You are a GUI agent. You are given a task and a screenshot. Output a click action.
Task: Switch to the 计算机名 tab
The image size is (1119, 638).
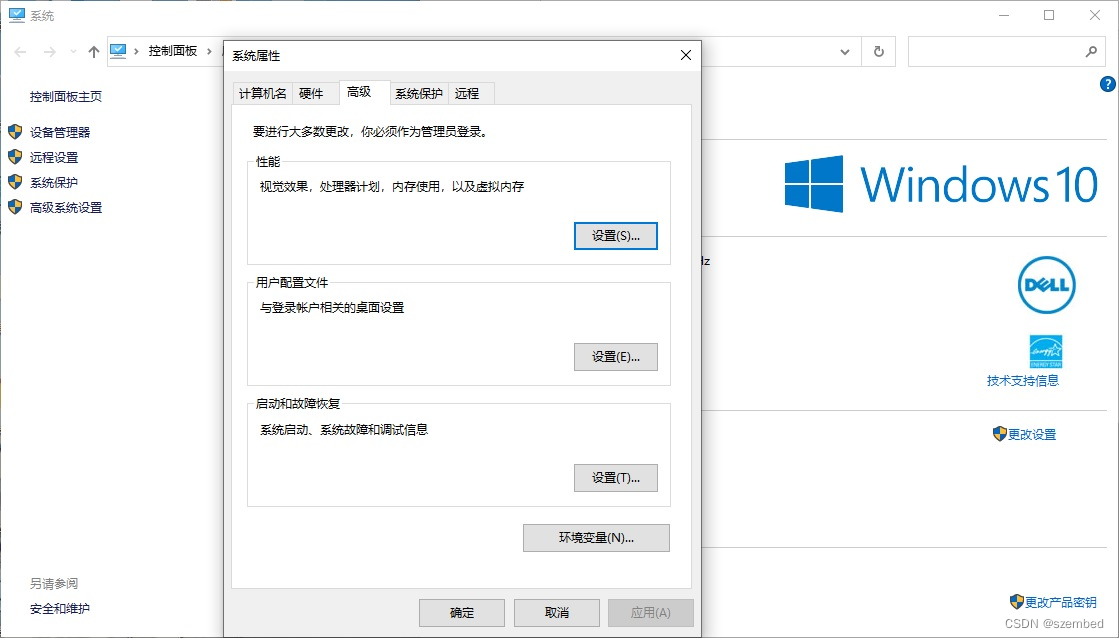coord(263,93)
